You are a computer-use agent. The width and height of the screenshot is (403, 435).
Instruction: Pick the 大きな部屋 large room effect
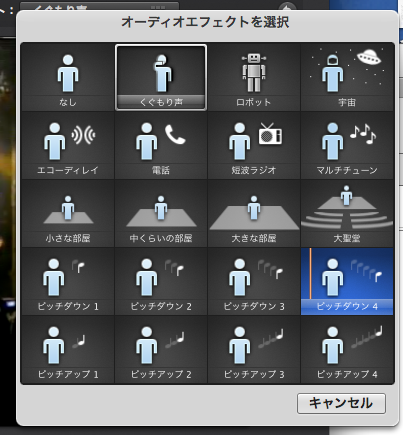(x=254, y=214)
